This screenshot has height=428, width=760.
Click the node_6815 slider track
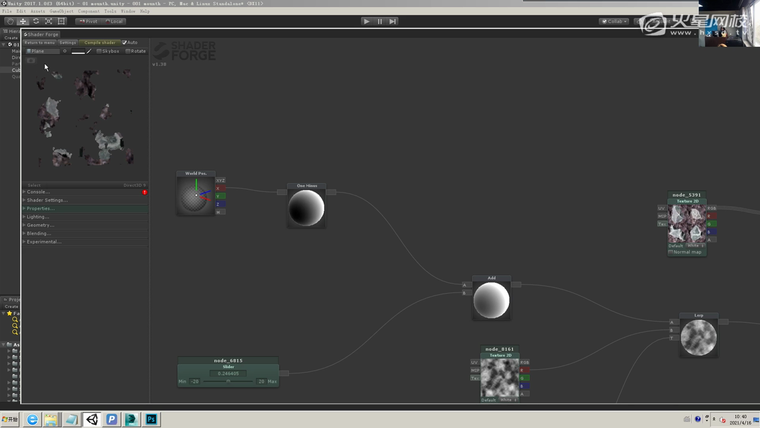(x=228, y=381)
